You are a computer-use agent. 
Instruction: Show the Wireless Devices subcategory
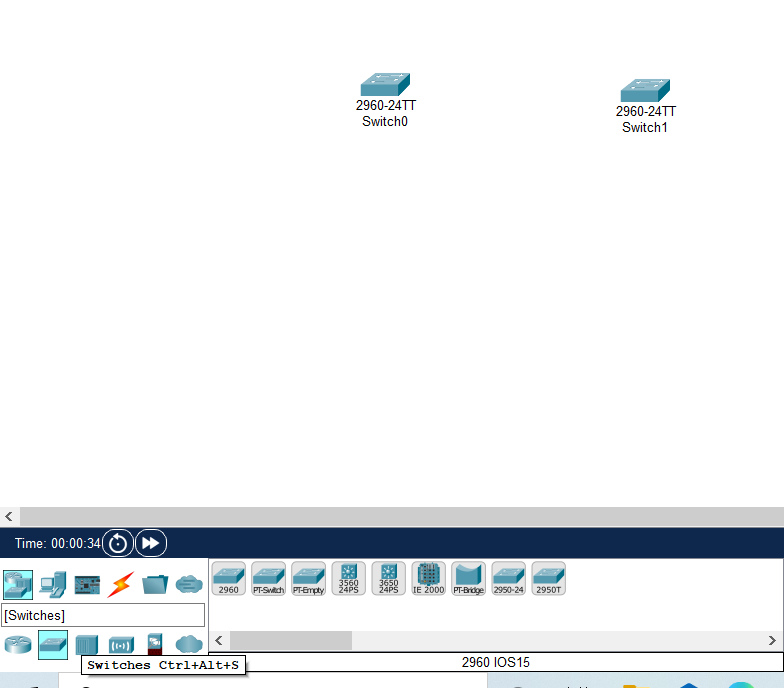(121, 644)
